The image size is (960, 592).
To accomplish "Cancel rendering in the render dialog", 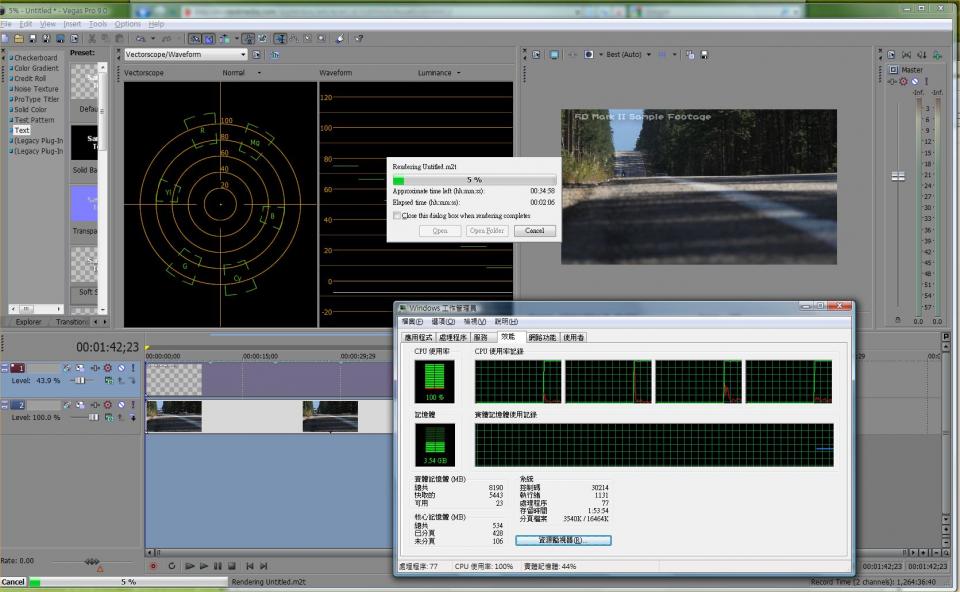I will click(534, 231).
